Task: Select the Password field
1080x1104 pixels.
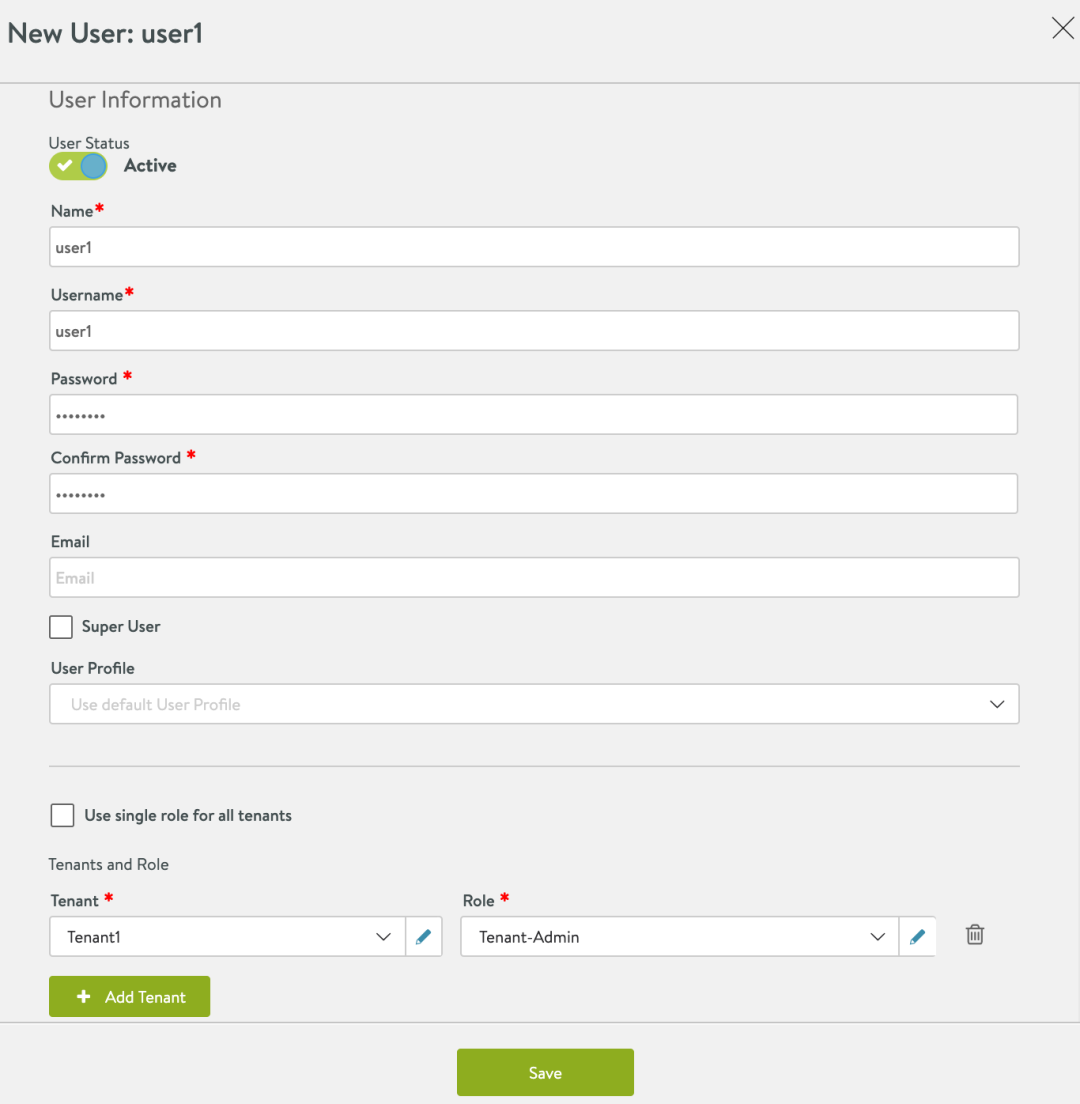Action: coord(534,414)
